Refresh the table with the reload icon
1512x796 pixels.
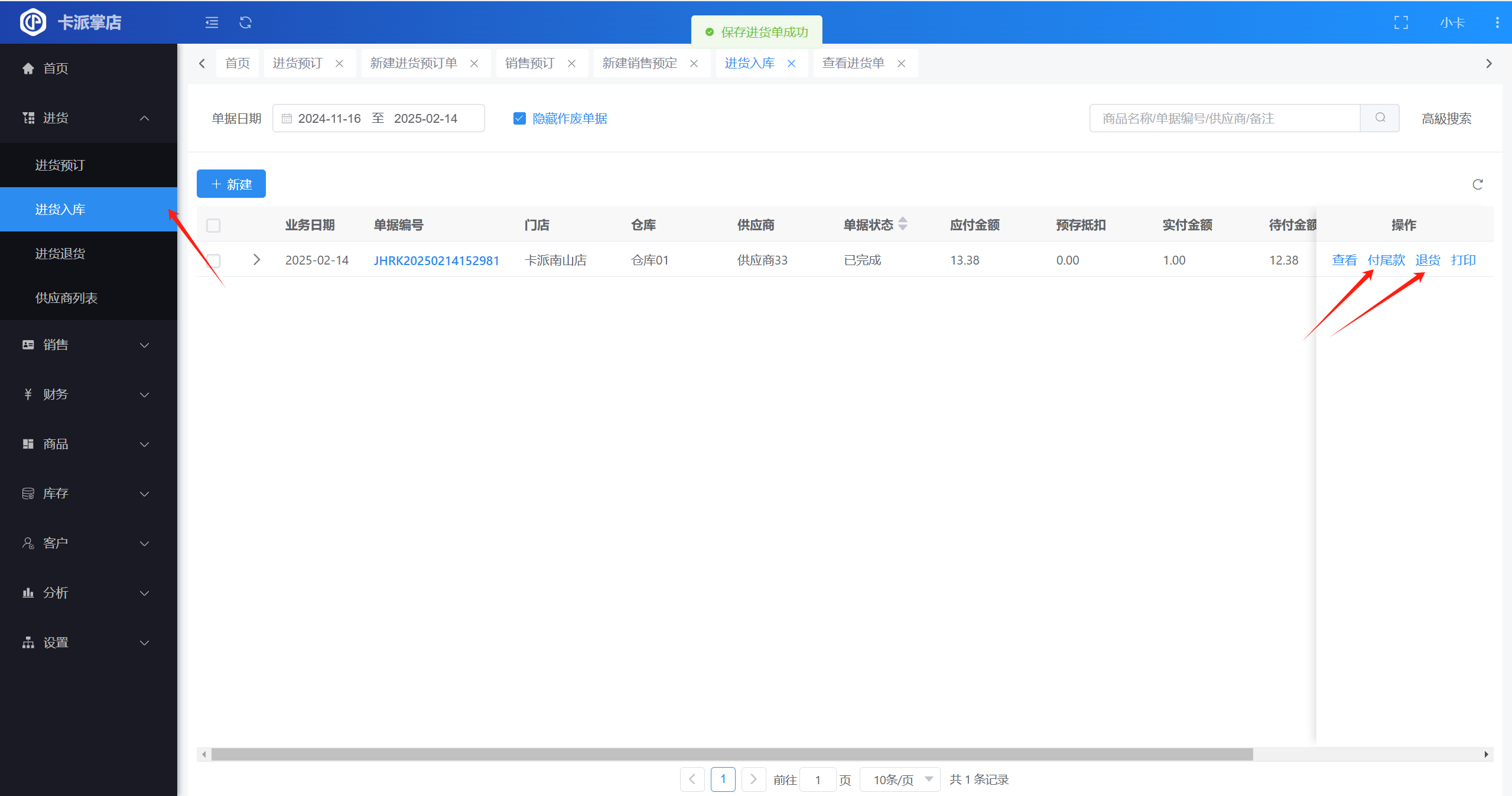(x=1477, y=185)
